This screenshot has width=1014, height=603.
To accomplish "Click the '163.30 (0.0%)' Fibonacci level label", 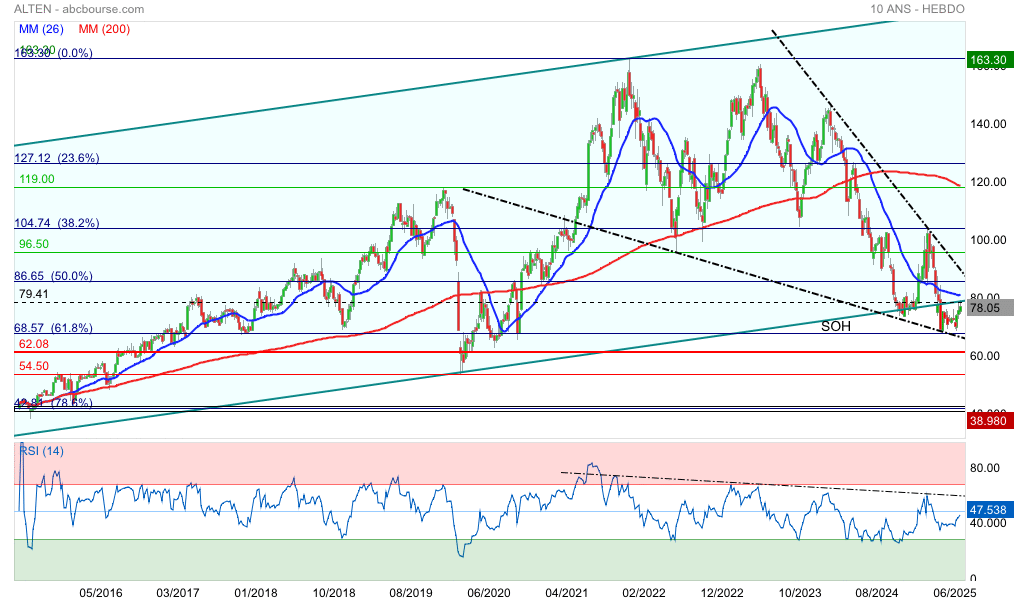I will (x=54, y=53).
